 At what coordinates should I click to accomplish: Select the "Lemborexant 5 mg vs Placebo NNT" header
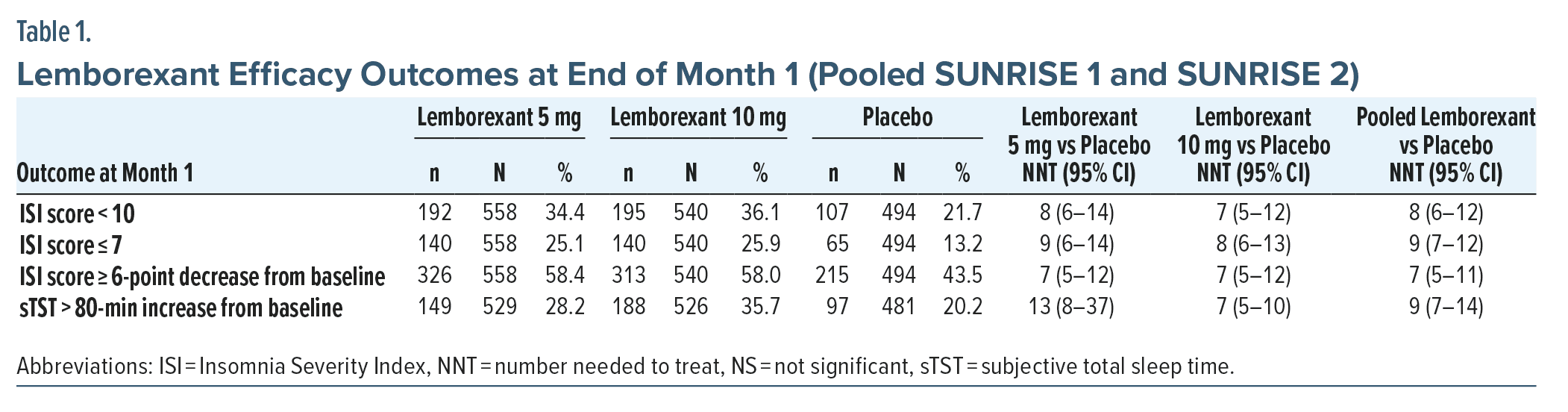pos(1079,145)
